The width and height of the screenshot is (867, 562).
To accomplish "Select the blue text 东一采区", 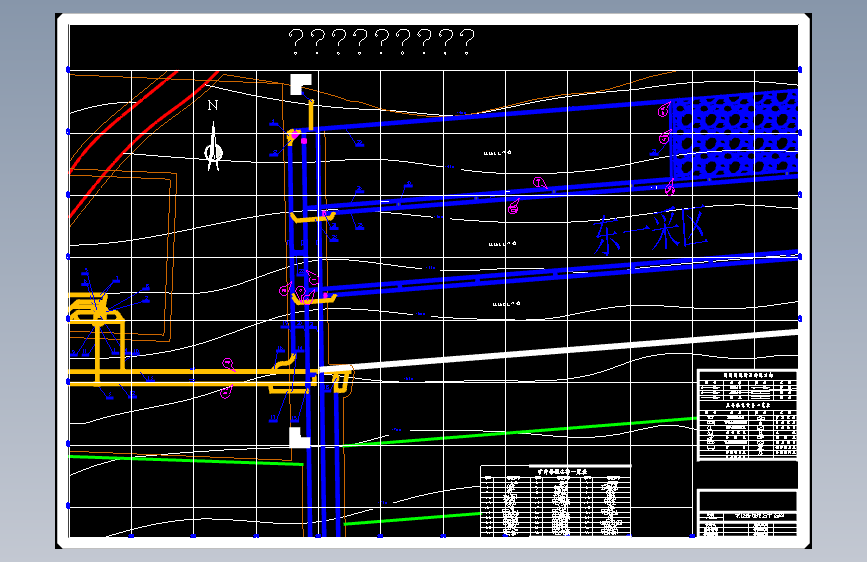I will tap(650, 231).
